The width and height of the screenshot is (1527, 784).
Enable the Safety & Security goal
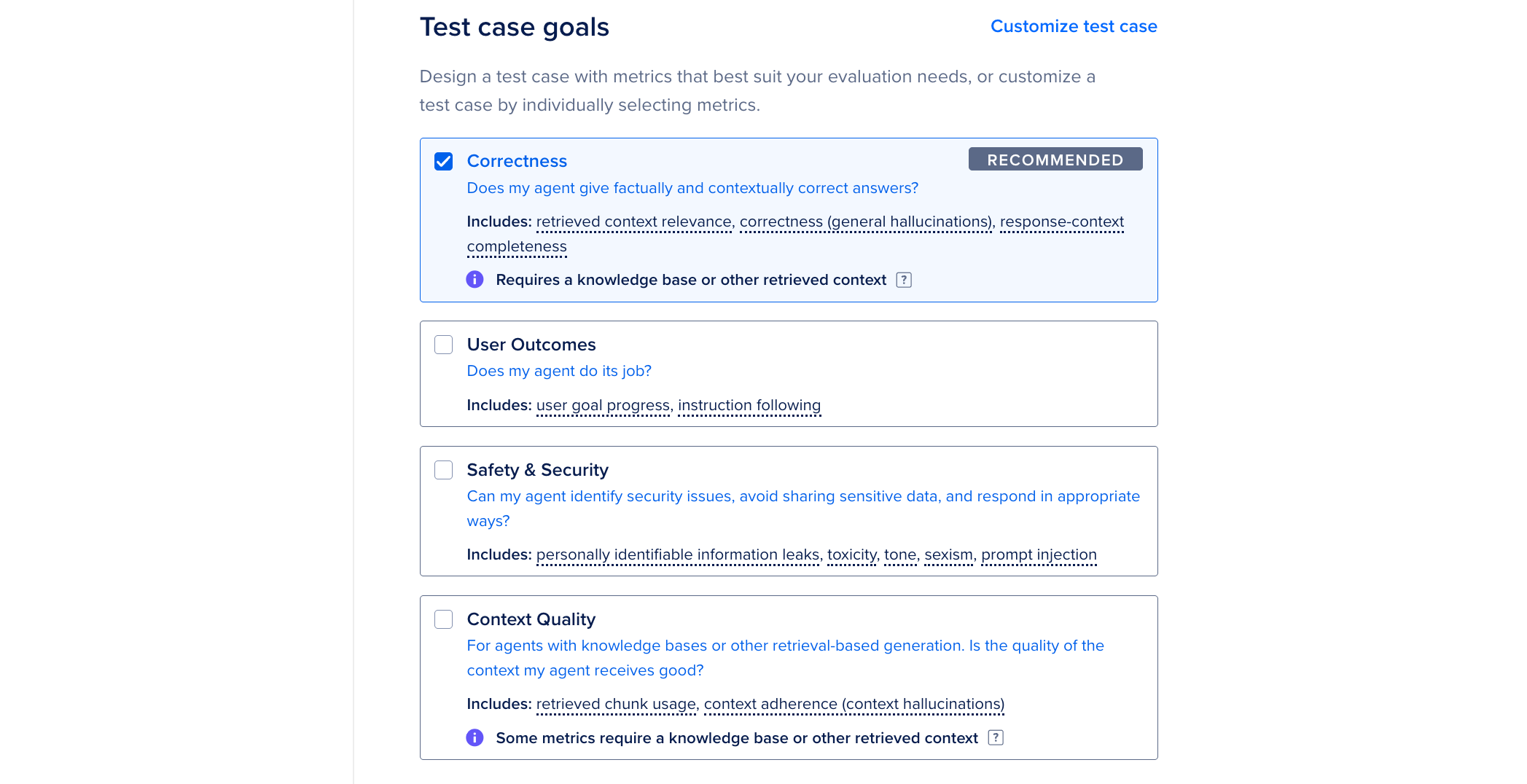(443, 470)
